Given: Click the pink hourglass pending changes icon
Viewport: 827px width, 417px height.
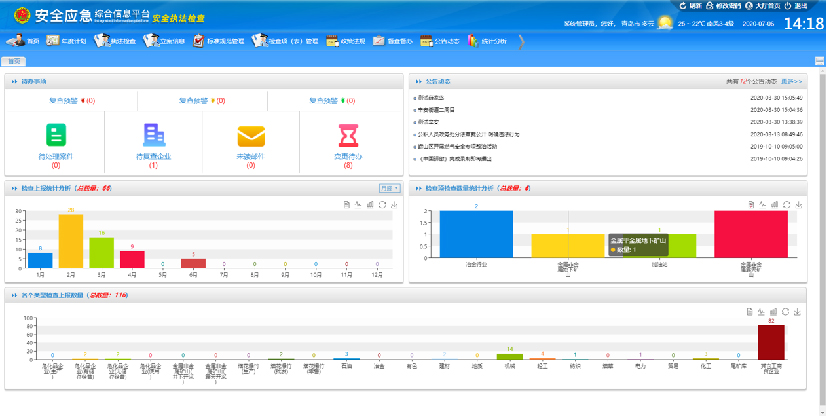Looking at the screenshot, I should 348,136.
